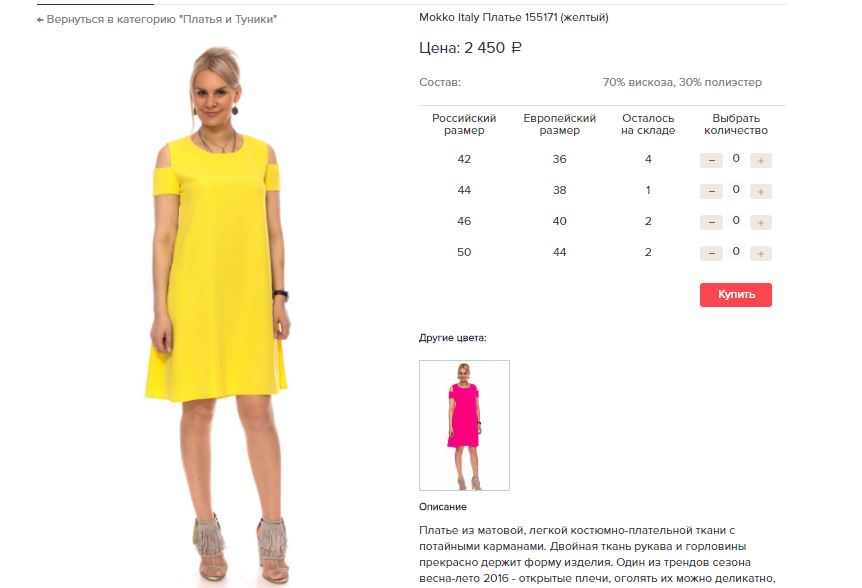Click the Описание section heading
862x588 pixels.
pyautogui.click(x=443, y=507)
